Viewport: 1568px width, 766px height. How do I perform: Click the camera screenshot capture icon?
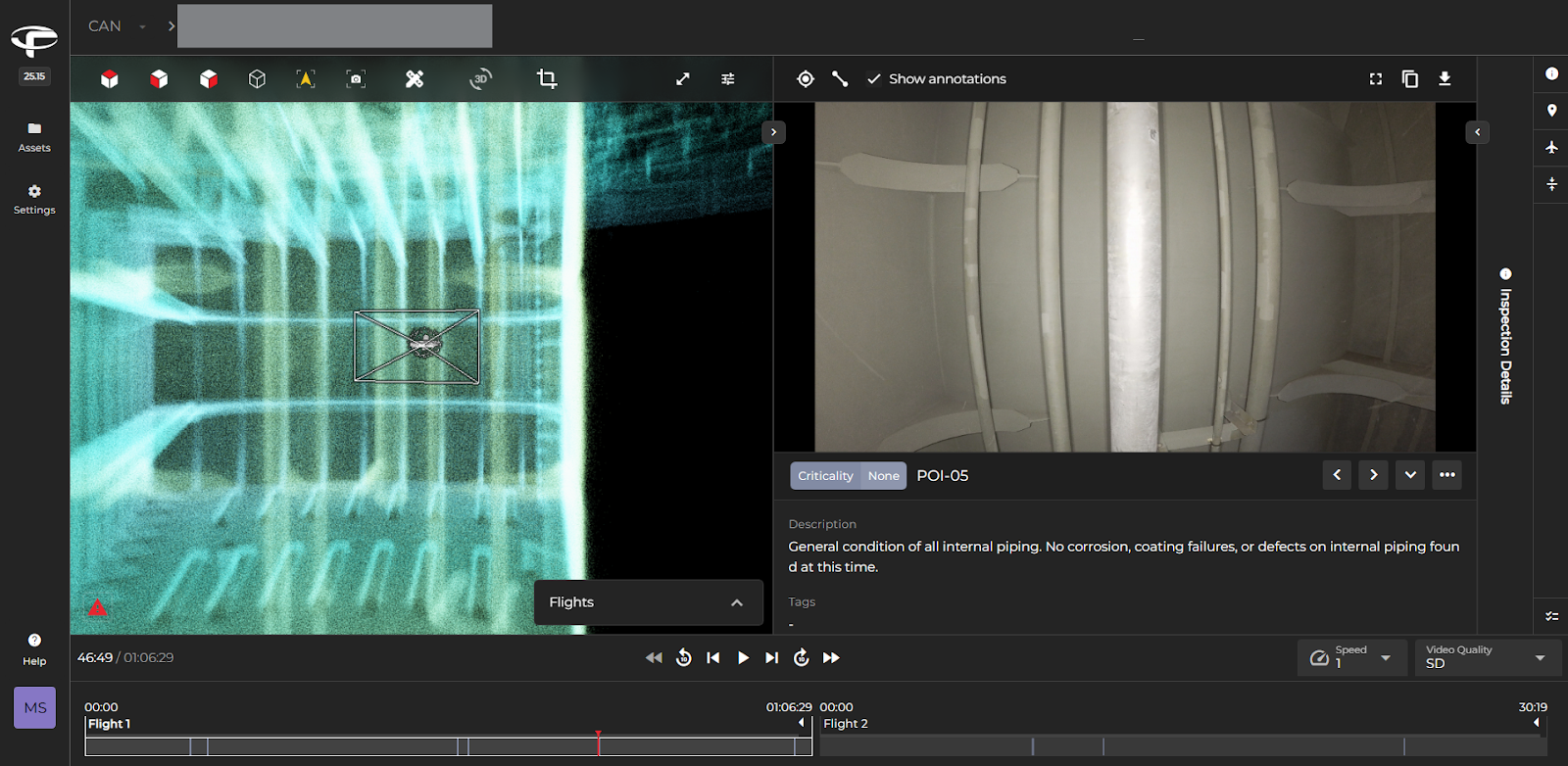[x=356, y=79]
